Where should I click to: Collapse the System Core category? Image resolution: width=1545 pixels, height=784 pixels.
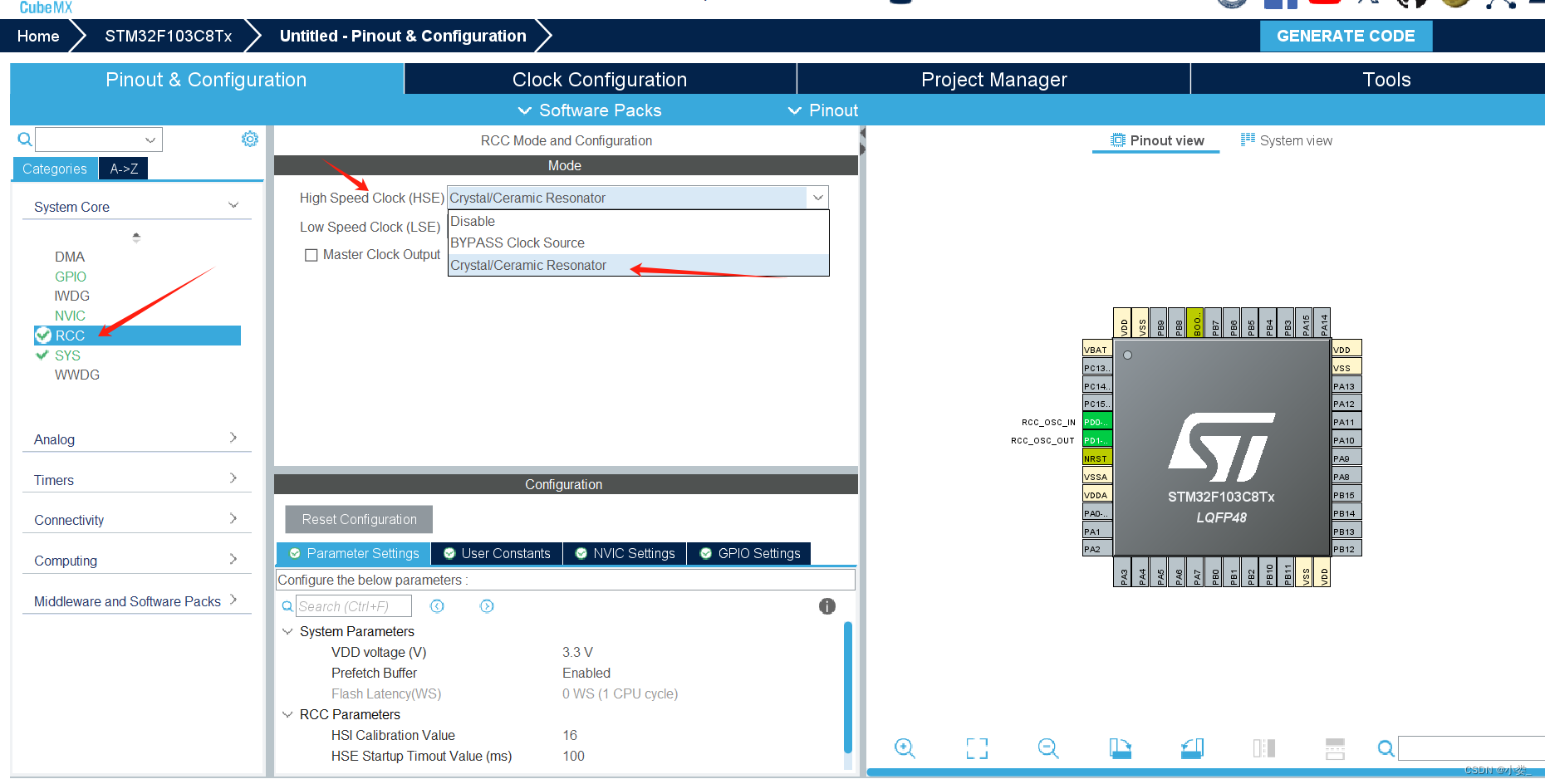[x=233, y=206]
